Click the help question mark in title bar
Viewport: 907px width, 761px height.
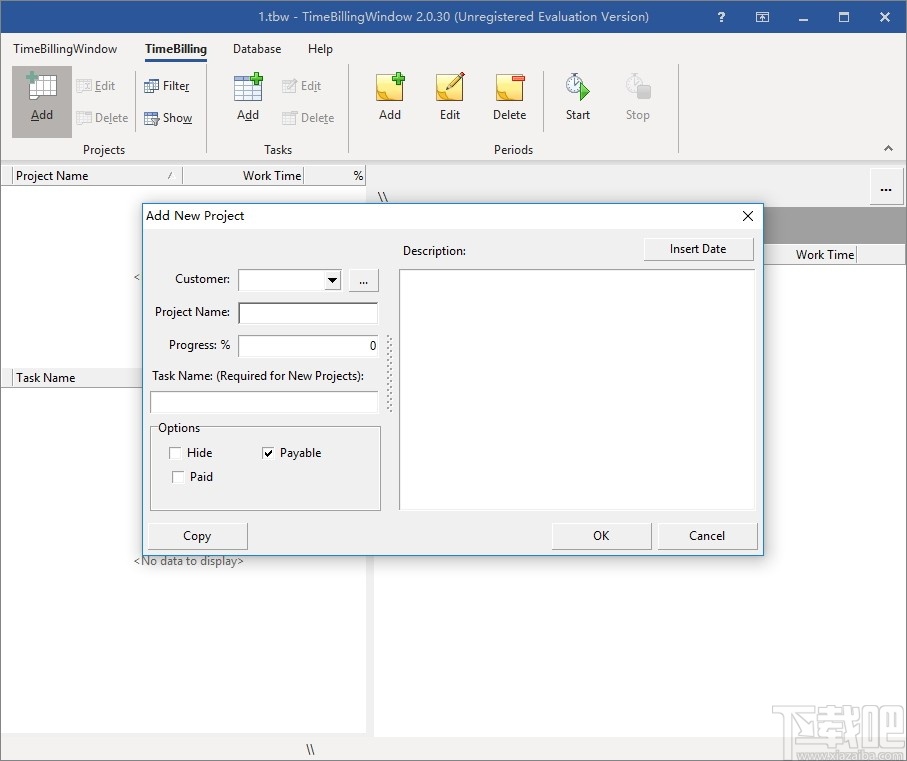[x=721, y=17]
